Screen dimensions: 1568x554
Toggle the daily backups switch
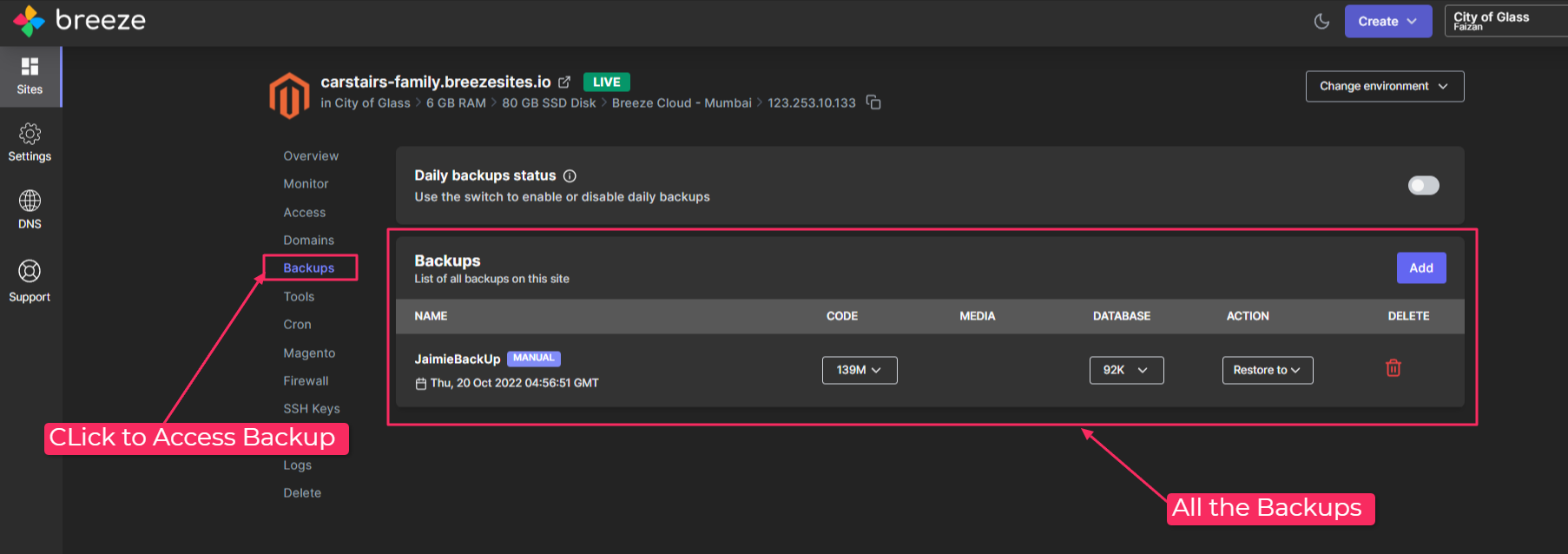1423,185
